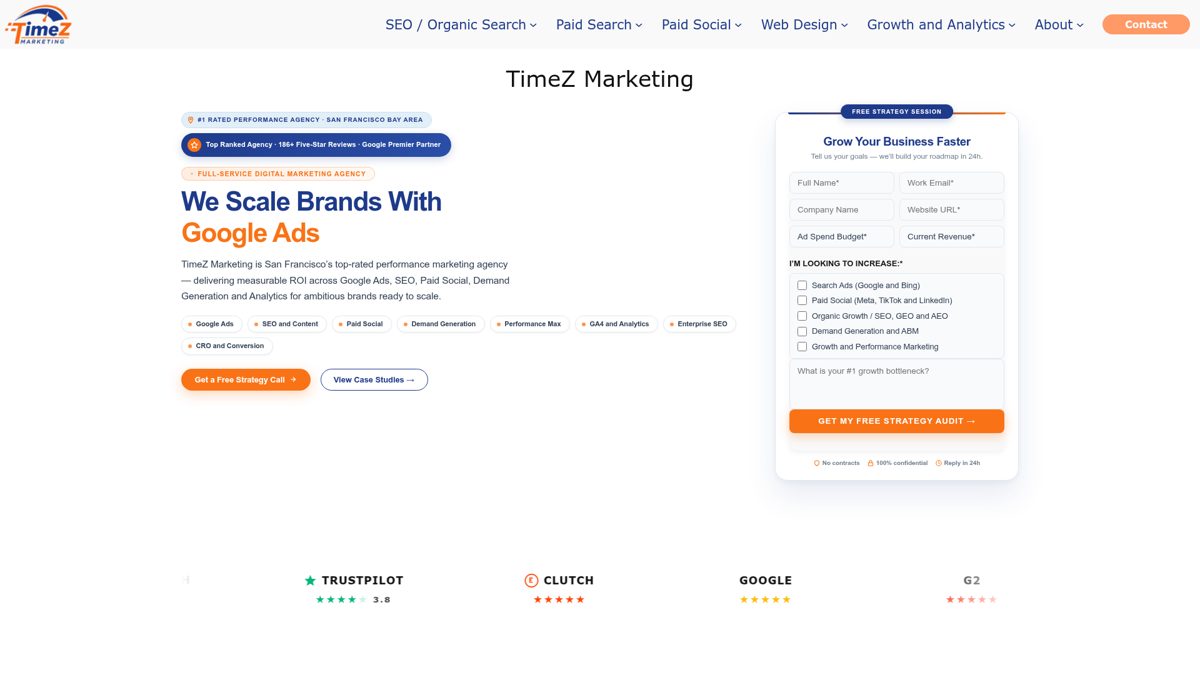Click the Enterprise SEO tag
This screenshot has height=675, width=1200.
pos(700,324)
